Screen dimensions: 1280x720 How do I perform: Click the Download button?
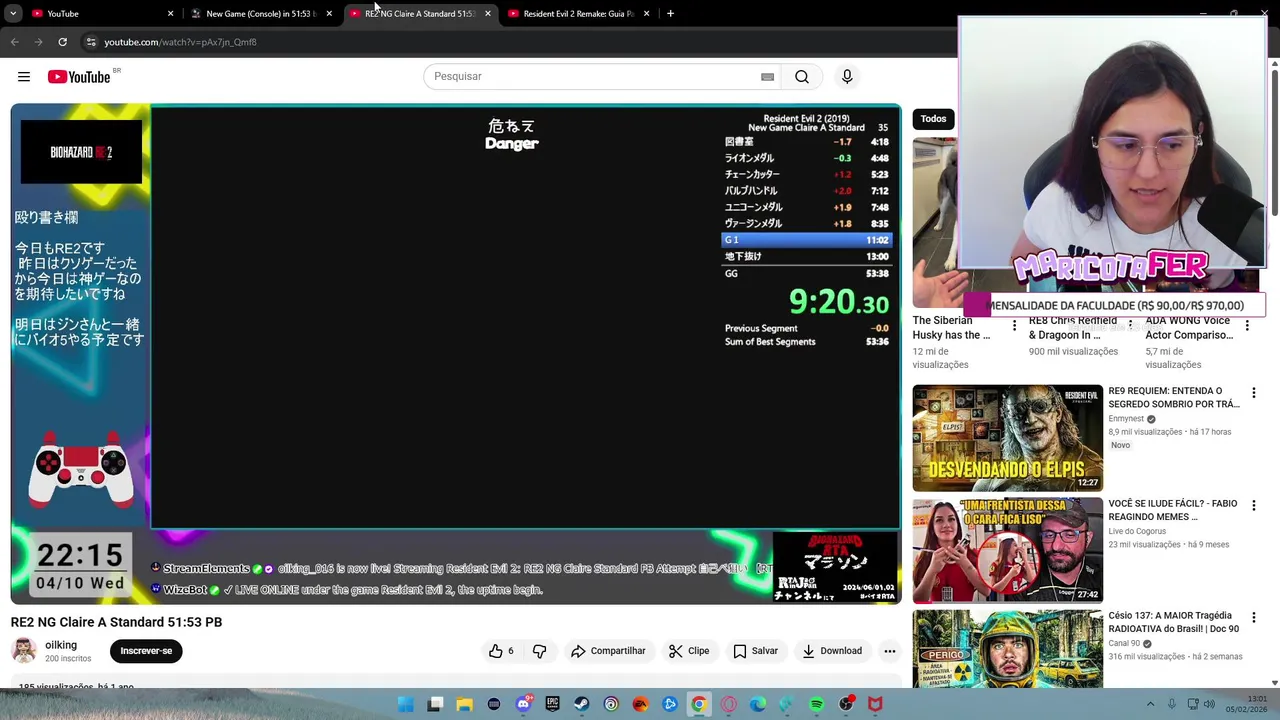click(832, 651)
